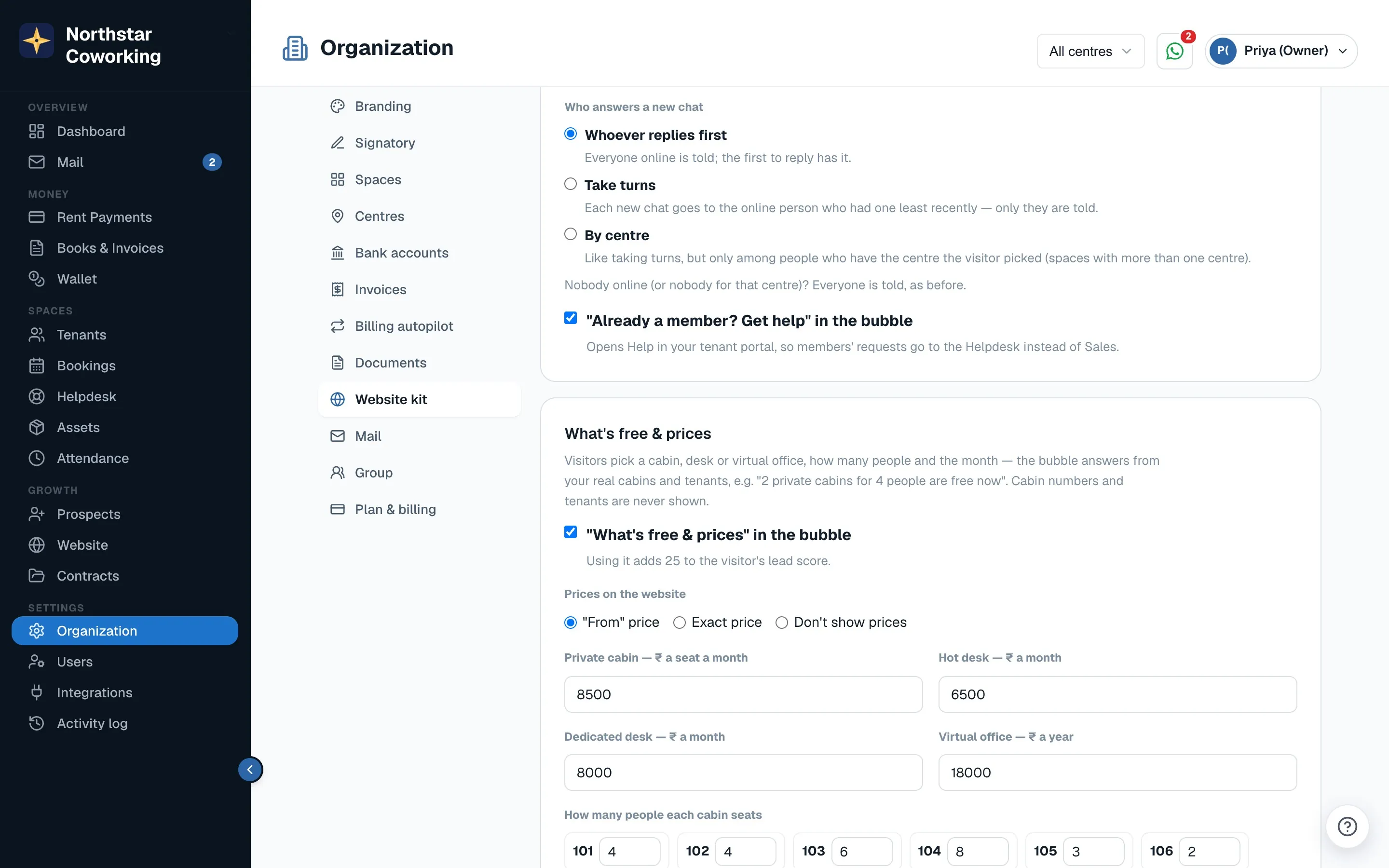The height and width of the screenshot is (868, 1389).
Task: Expand the Priya (Owner) account menu
Action: pos(1281,51)
